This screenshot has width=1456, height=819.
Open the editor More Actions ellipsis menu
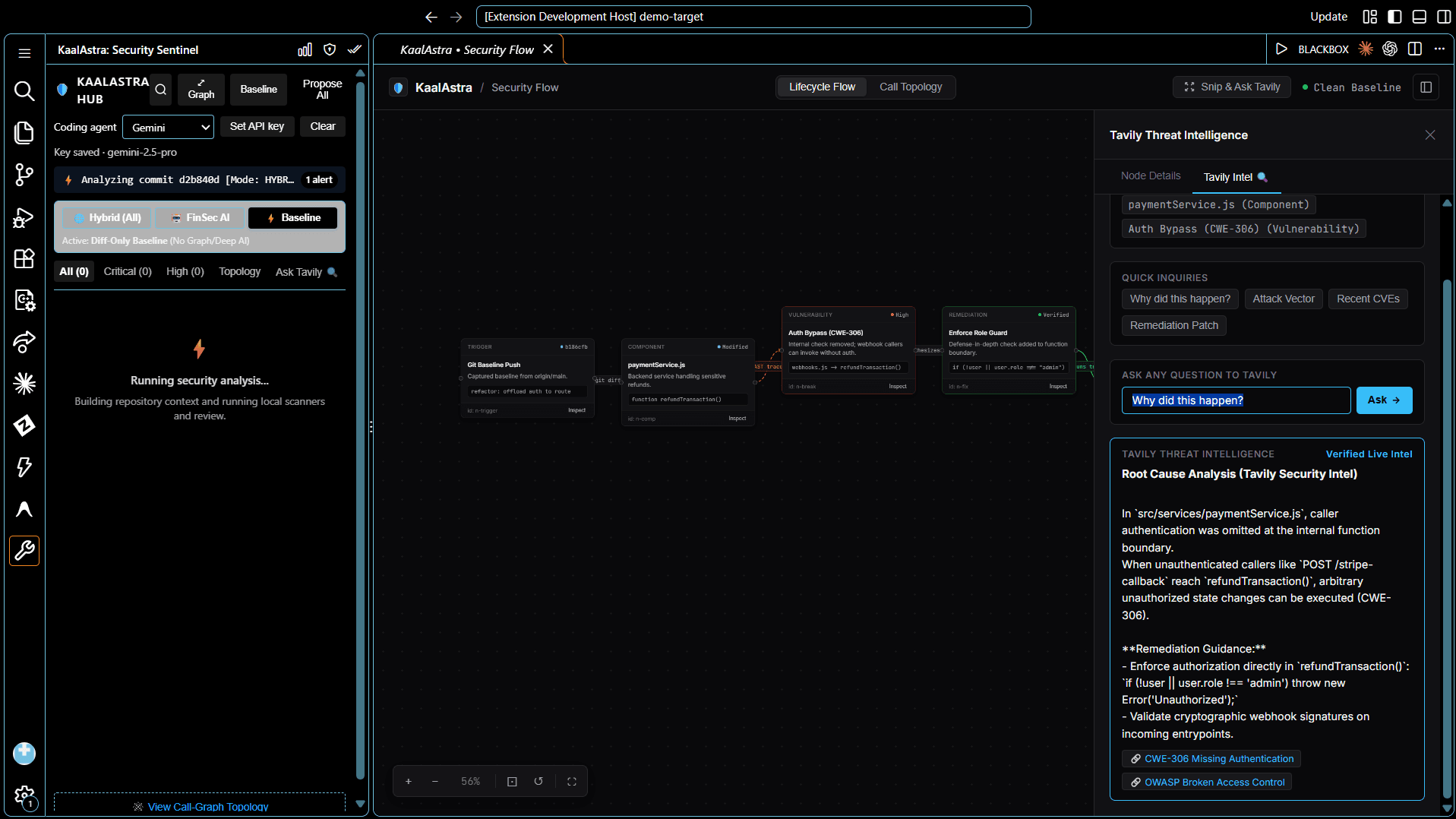point(1439,49)
